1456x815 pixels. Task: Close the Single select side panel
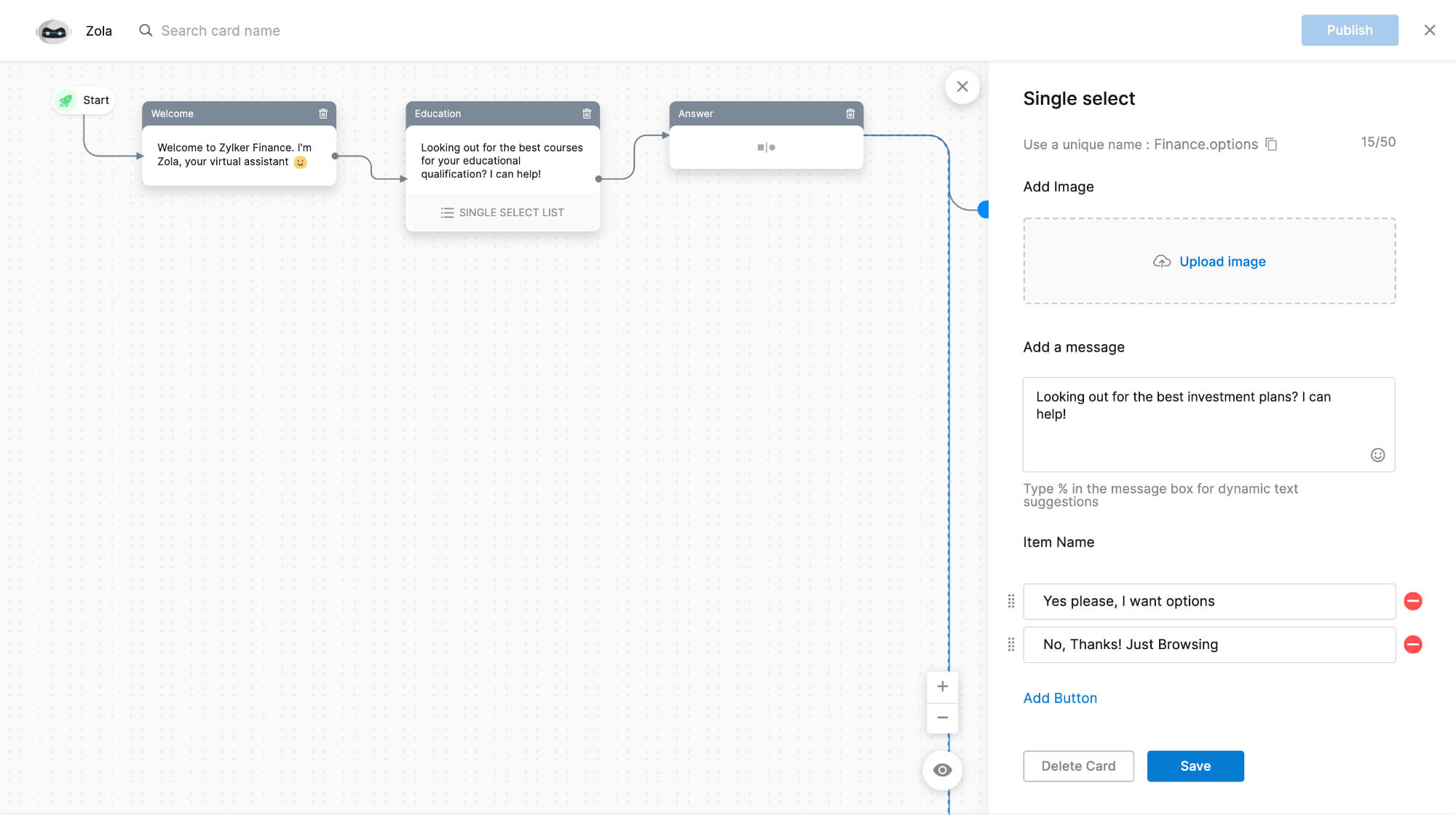(x=962, y=87)
